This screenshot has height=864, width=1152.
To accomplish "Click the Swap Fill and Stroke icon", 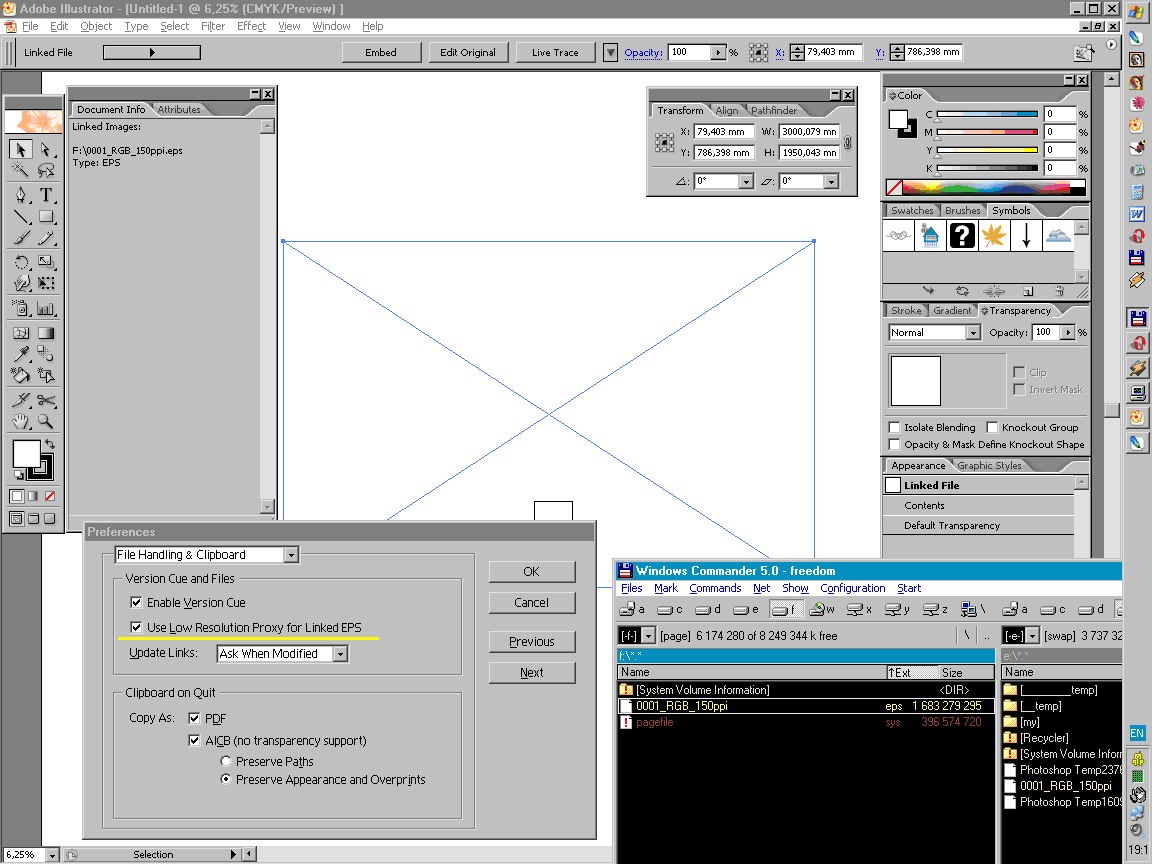I will (49, 444).
